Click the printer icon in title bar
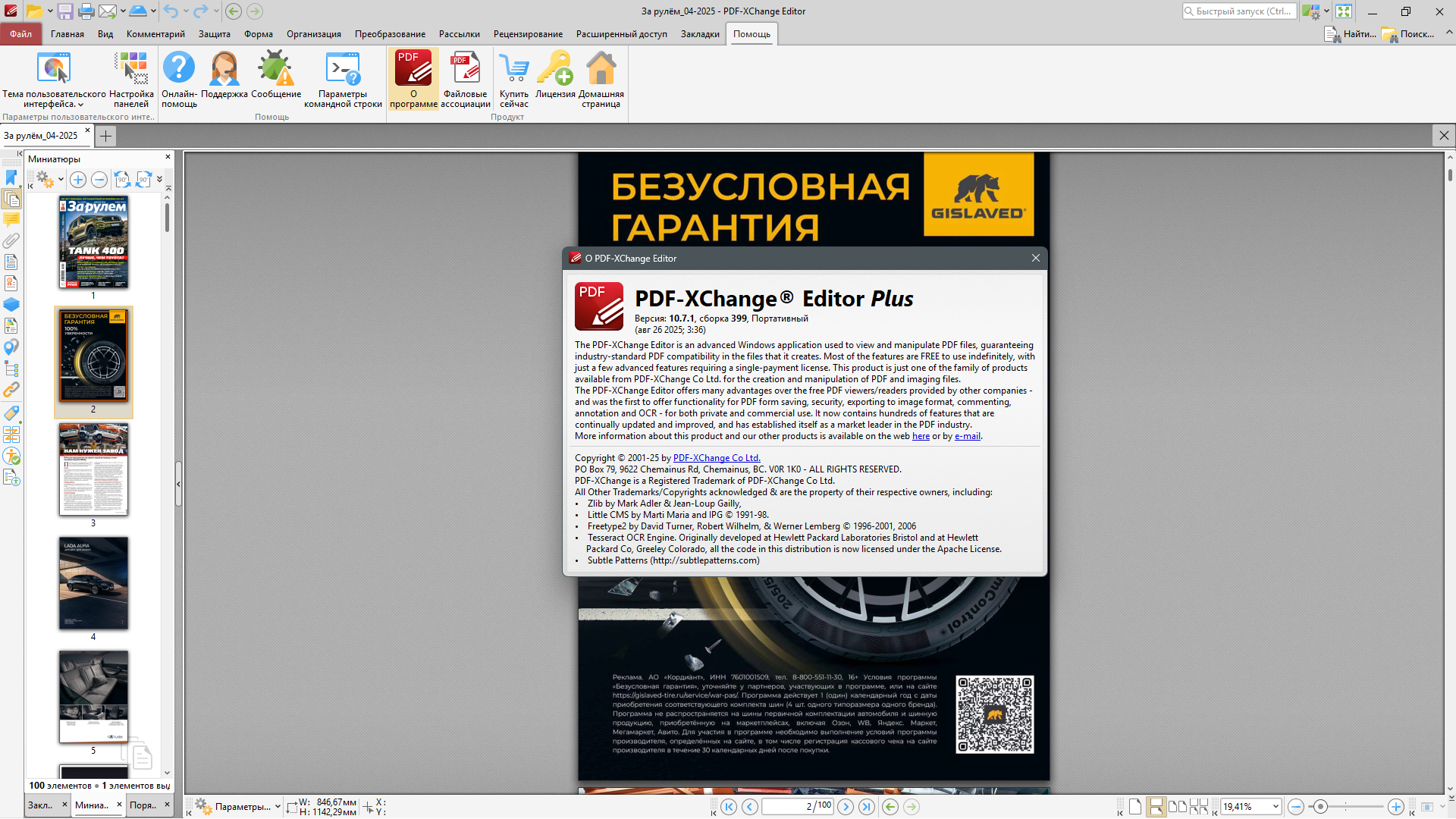This screenshot has width=1456, height=819. pyautogui.click(x=86, y=11)
